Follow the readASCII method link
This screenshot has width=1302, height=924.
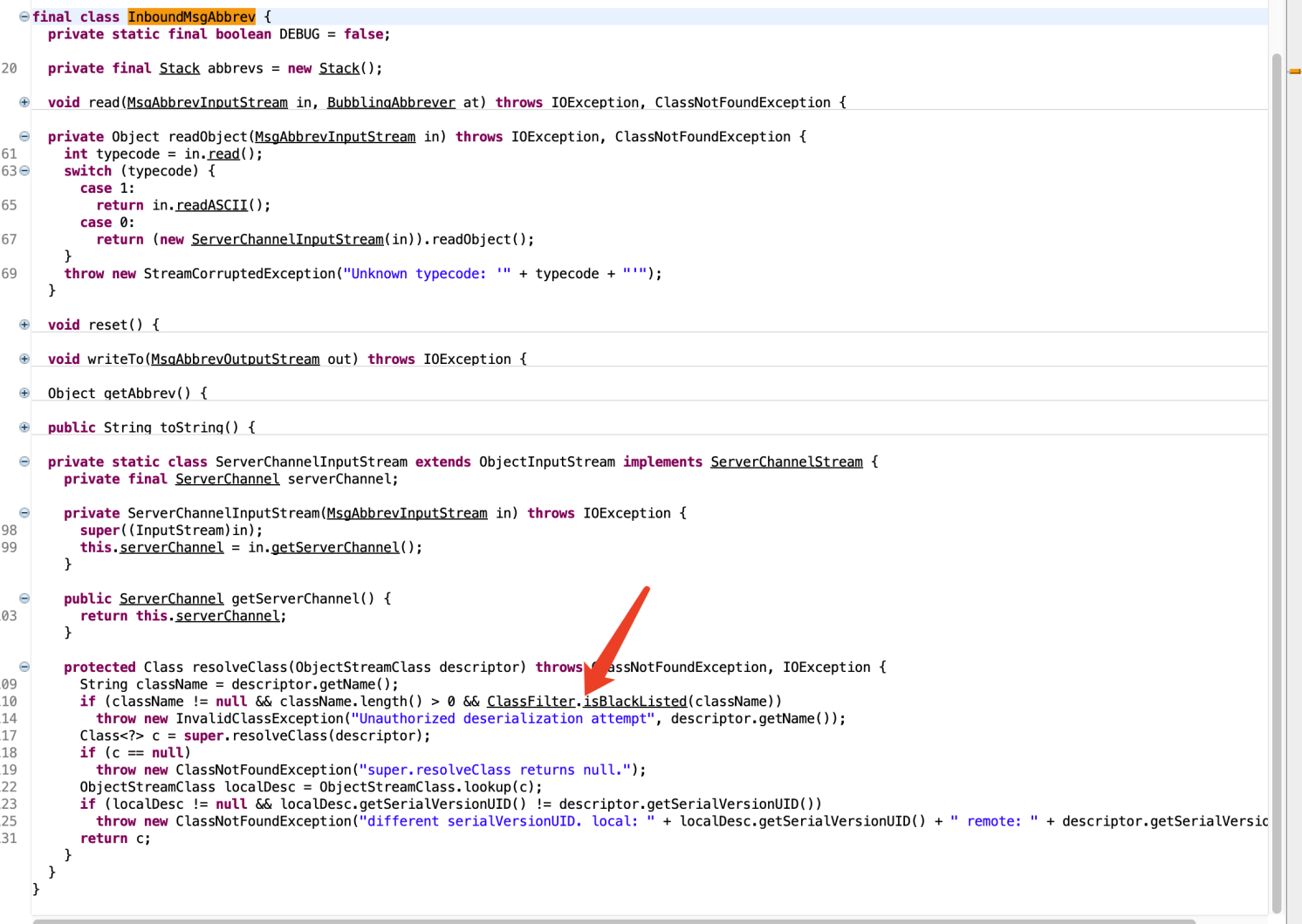pos(212,205)
